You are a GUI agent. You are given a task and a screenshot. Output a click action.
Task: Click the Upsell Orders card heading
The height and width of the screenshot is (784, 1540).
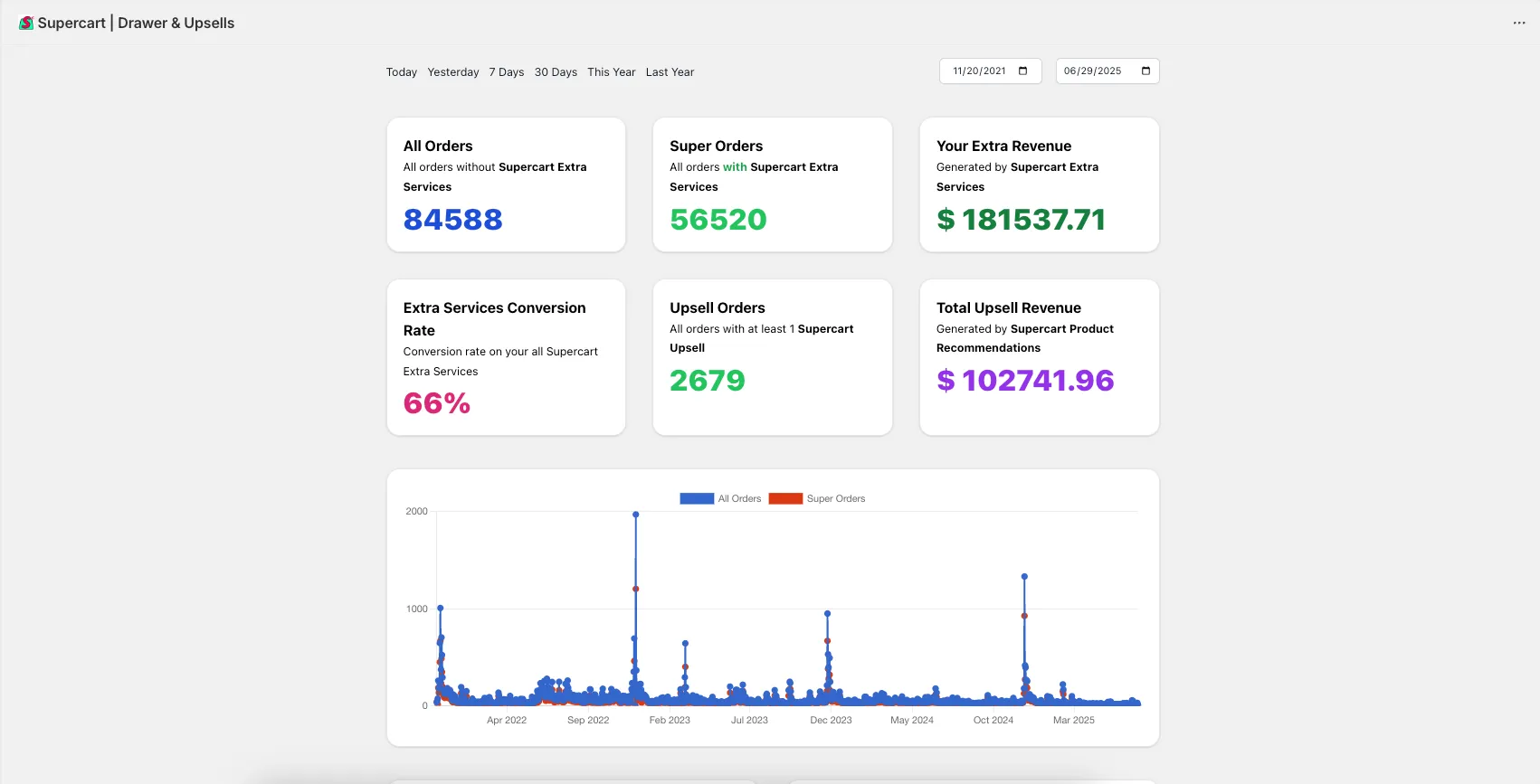click(x=718, y=308)
